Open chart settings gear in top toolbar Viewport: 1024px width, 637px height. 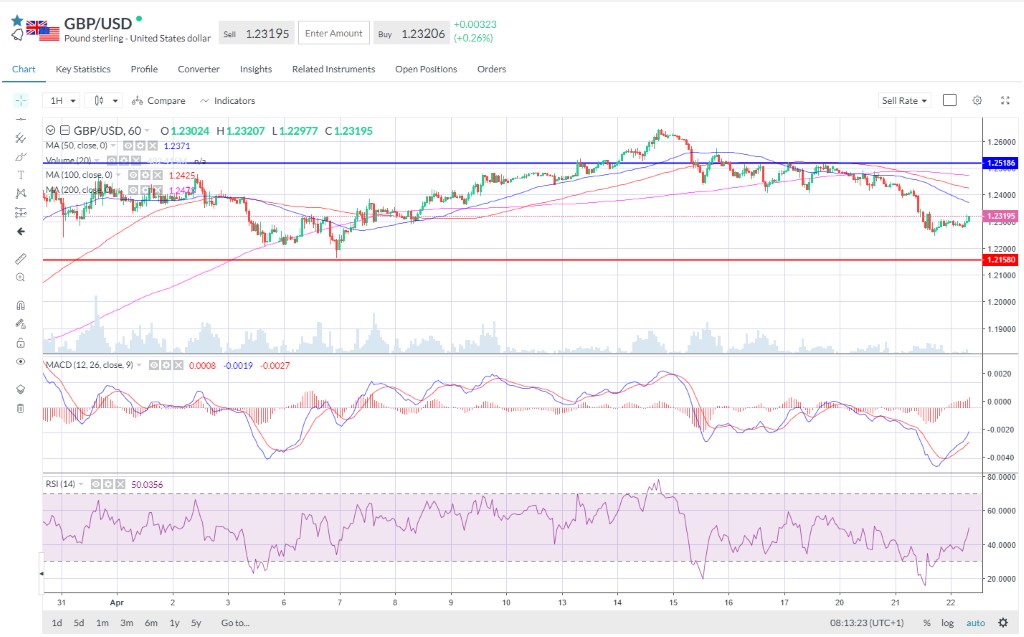977,100
